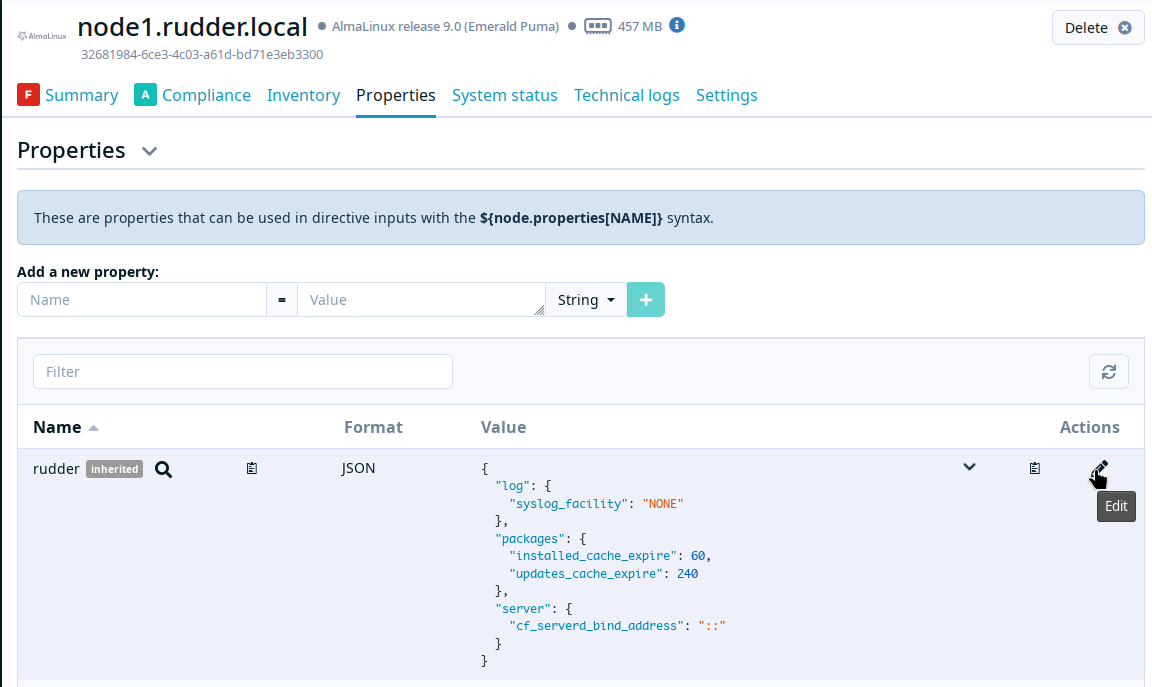Refresh the properties table
Screen dimensions: 1152x687
coord(1108,372)
